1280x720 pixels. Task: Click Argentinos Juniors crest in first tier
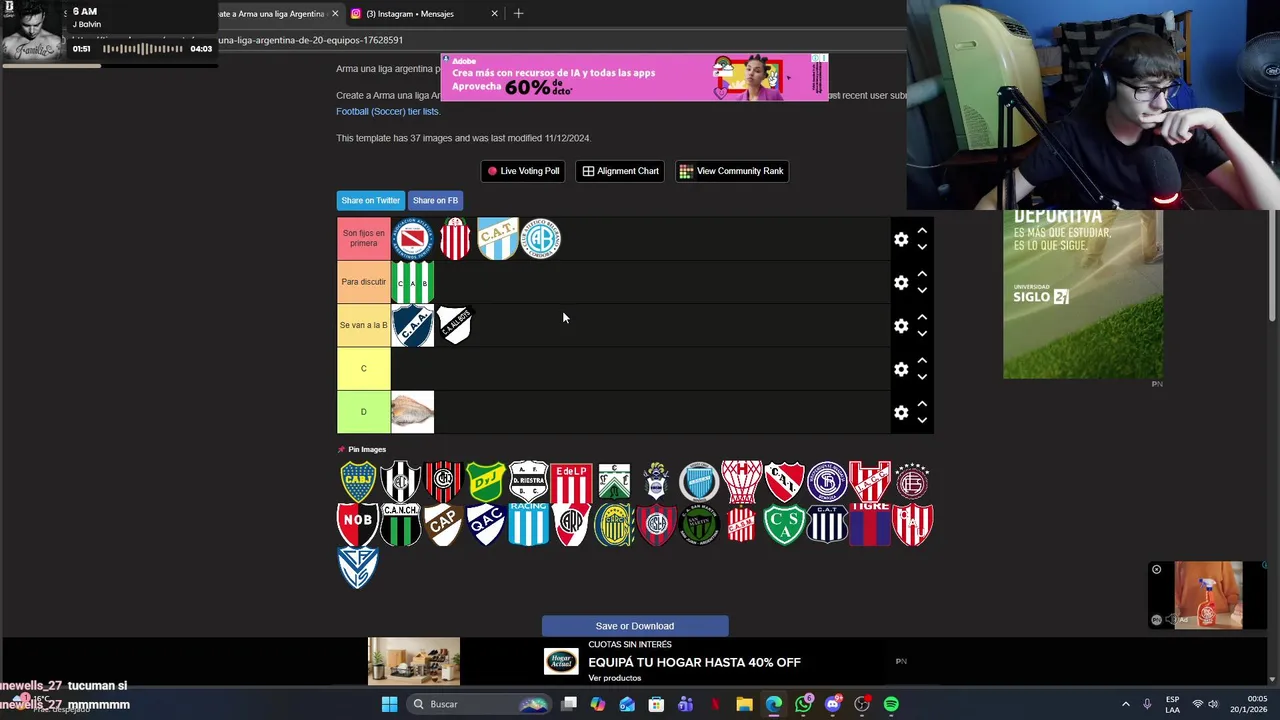click(x=412, y=239)
